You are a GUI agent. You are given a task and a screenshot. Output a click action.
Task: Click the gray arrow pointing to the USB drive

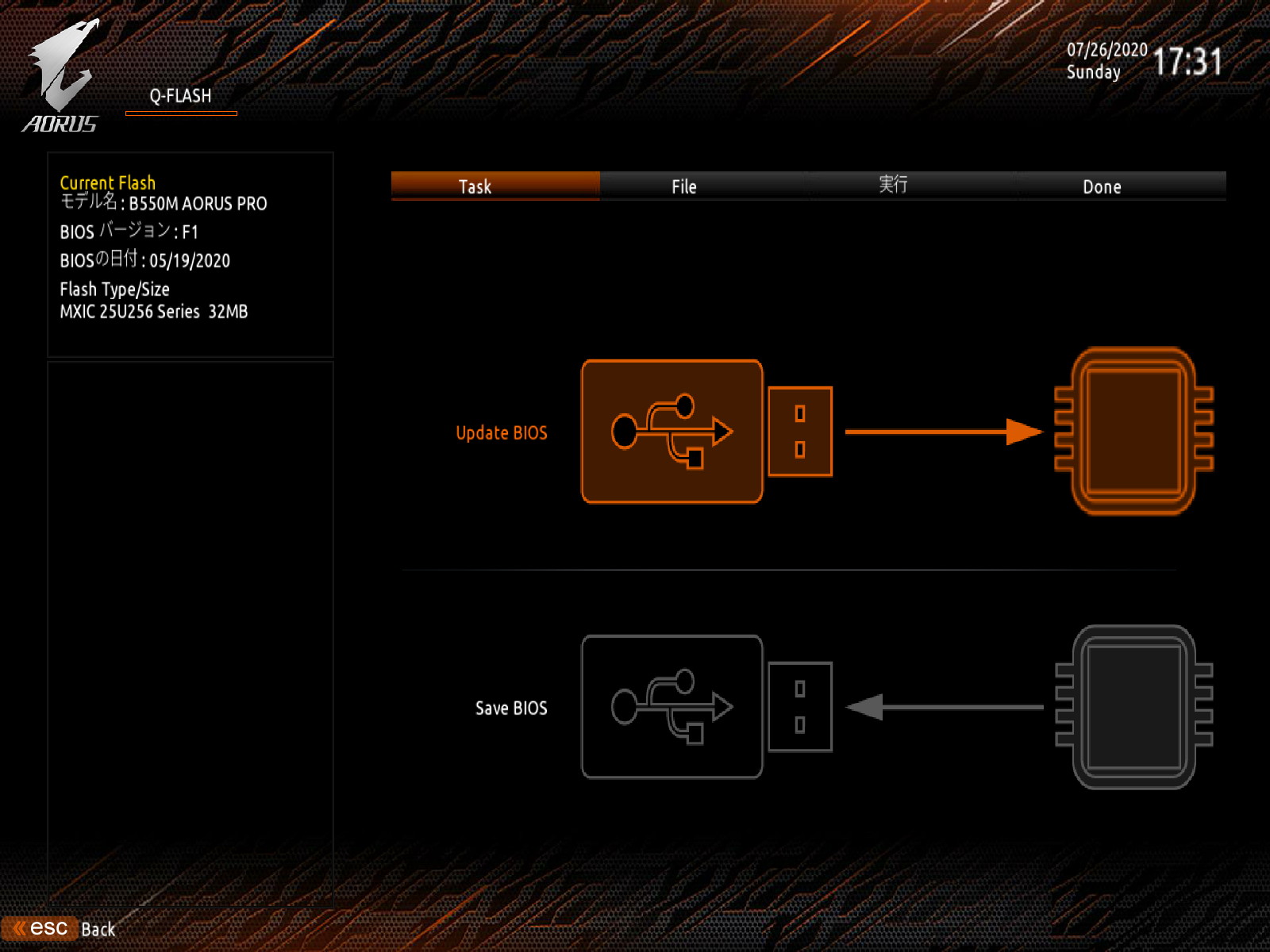944,707
